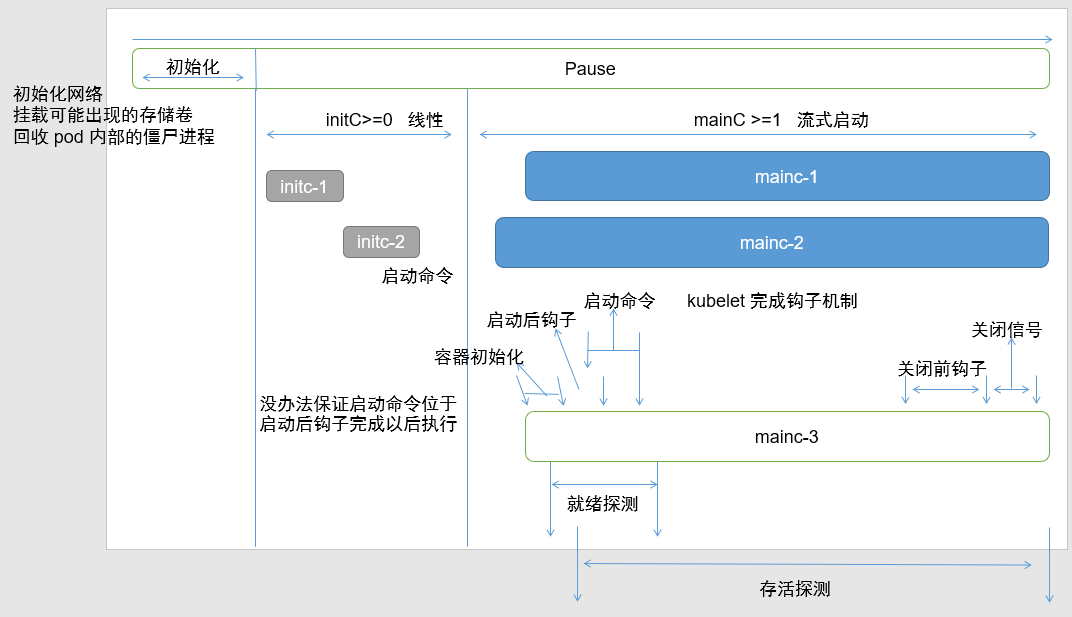Click the 启动后钩子 label

tap(531, 320)
